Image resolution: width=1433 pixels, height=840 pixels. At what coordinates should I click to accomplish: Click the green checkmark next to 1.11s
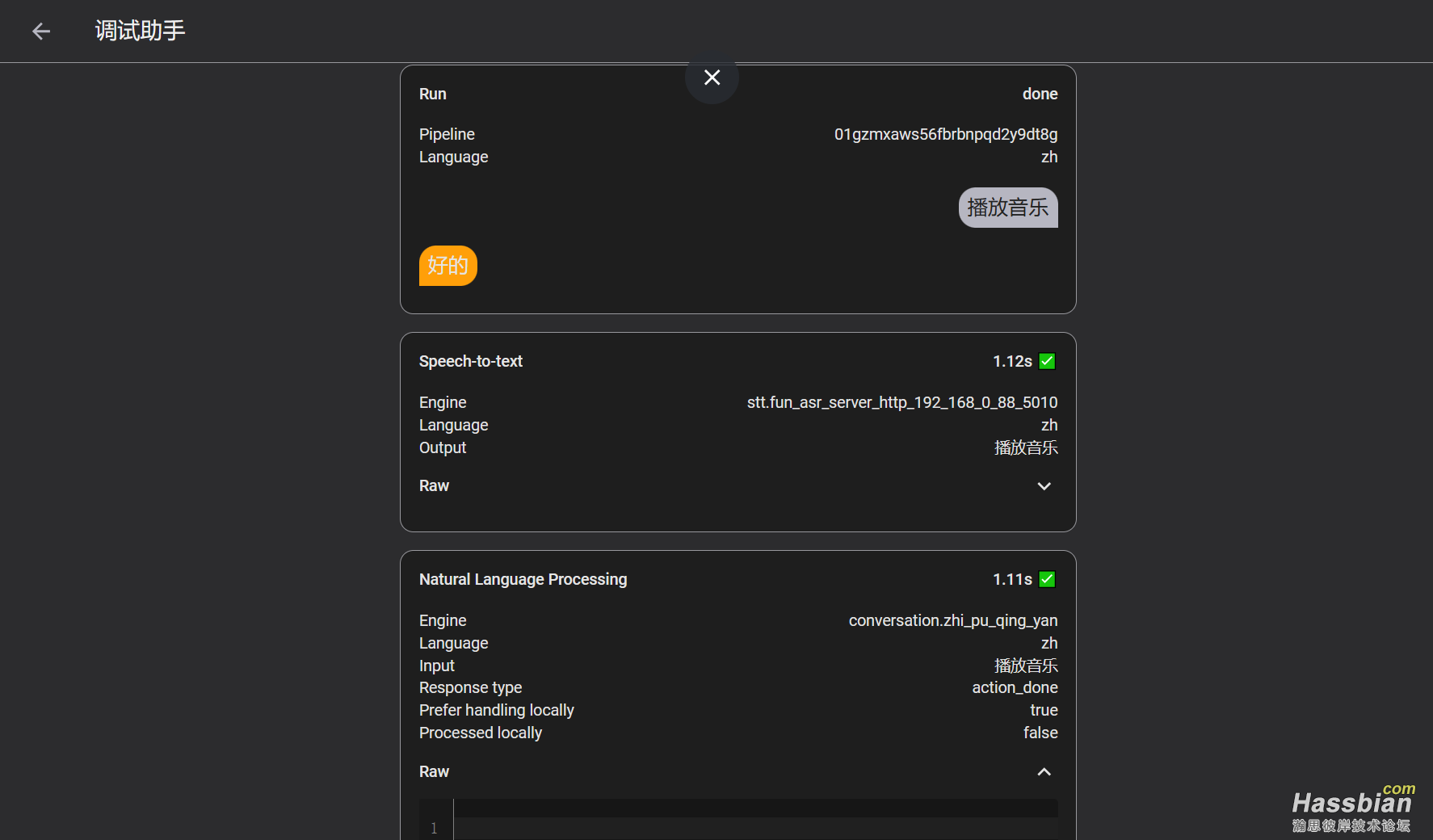tap(1047, 579)
